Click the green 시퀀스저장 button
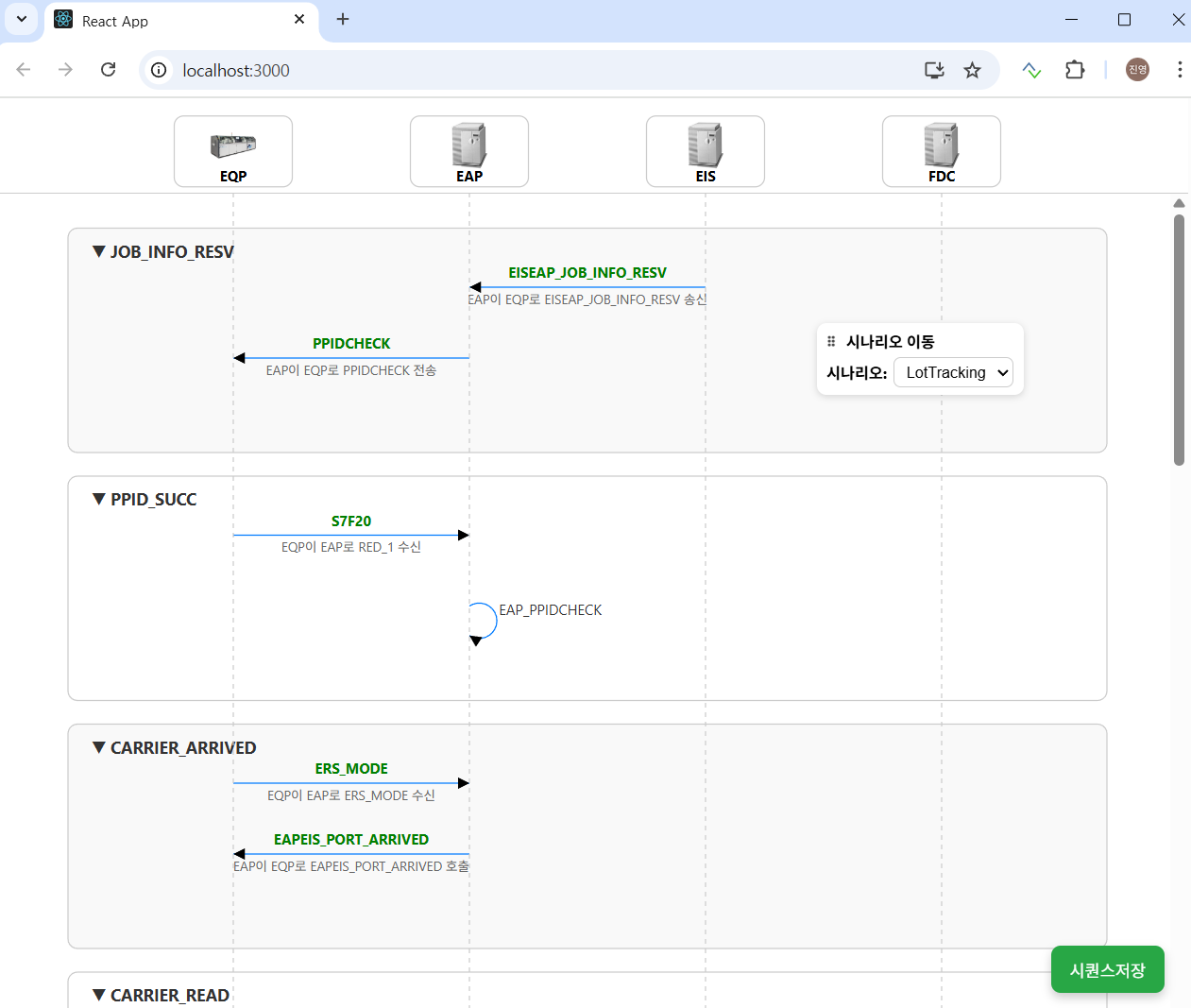The width and height of the screenshot is (1191, 1008). [1107, 970]
